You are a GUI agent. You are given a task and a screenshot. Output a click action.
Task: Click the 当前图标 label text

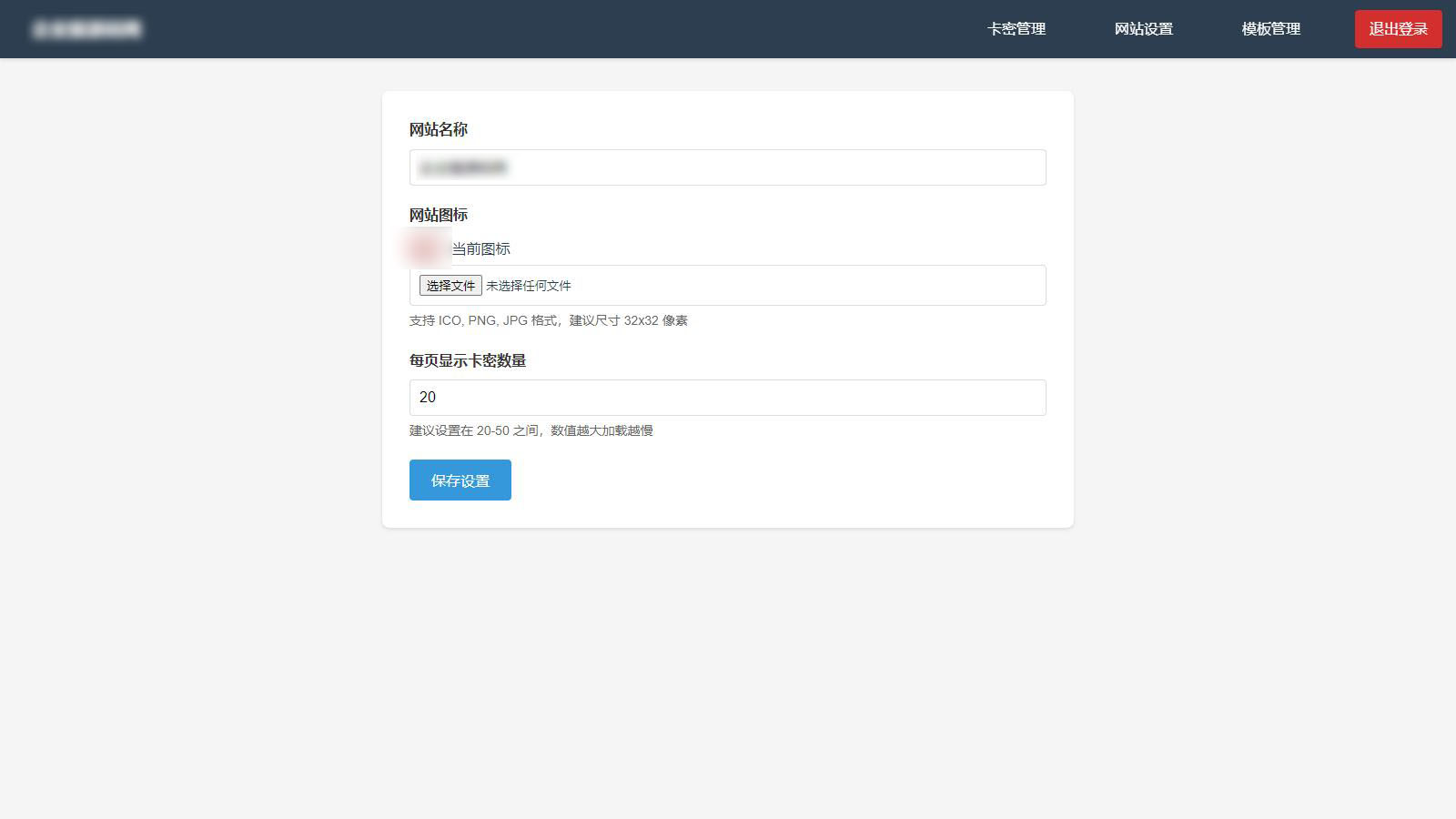pos(482,248)
